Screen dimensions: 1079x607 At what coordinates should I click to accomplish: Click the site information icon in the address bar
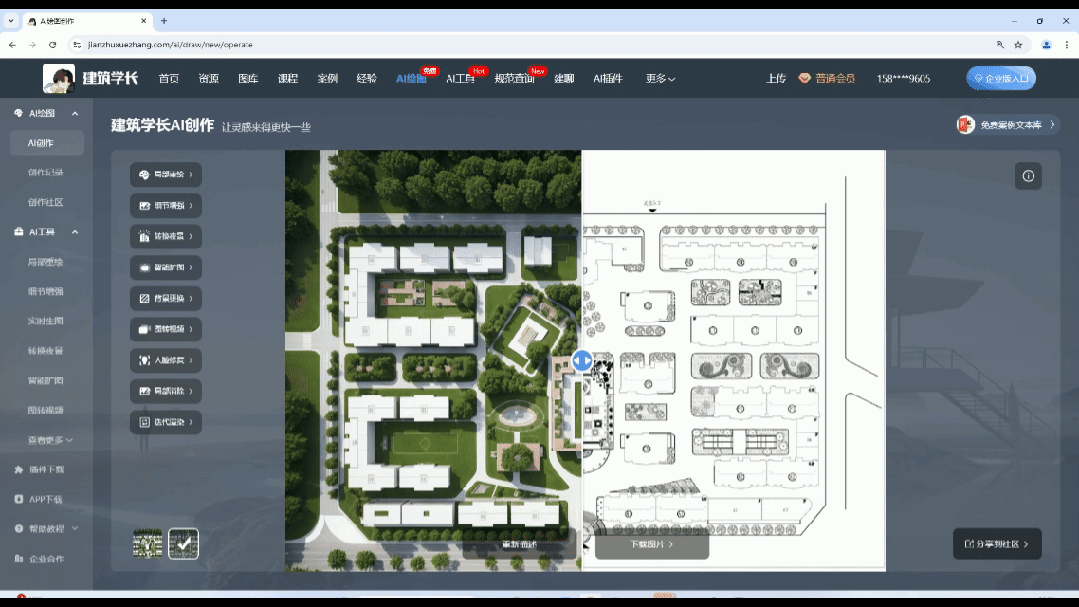tap(77, 45)
